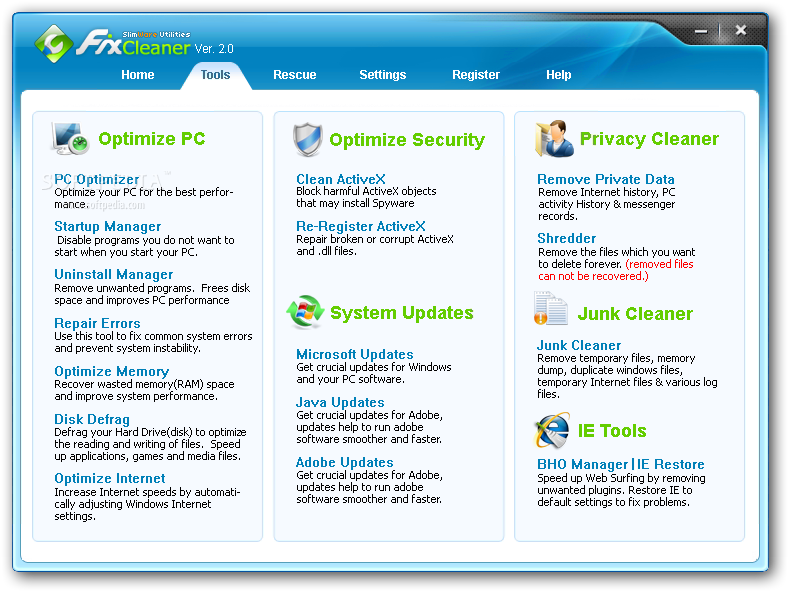
Task: Click the System Updates Windows-logo icon
Action: coord(305,312)
